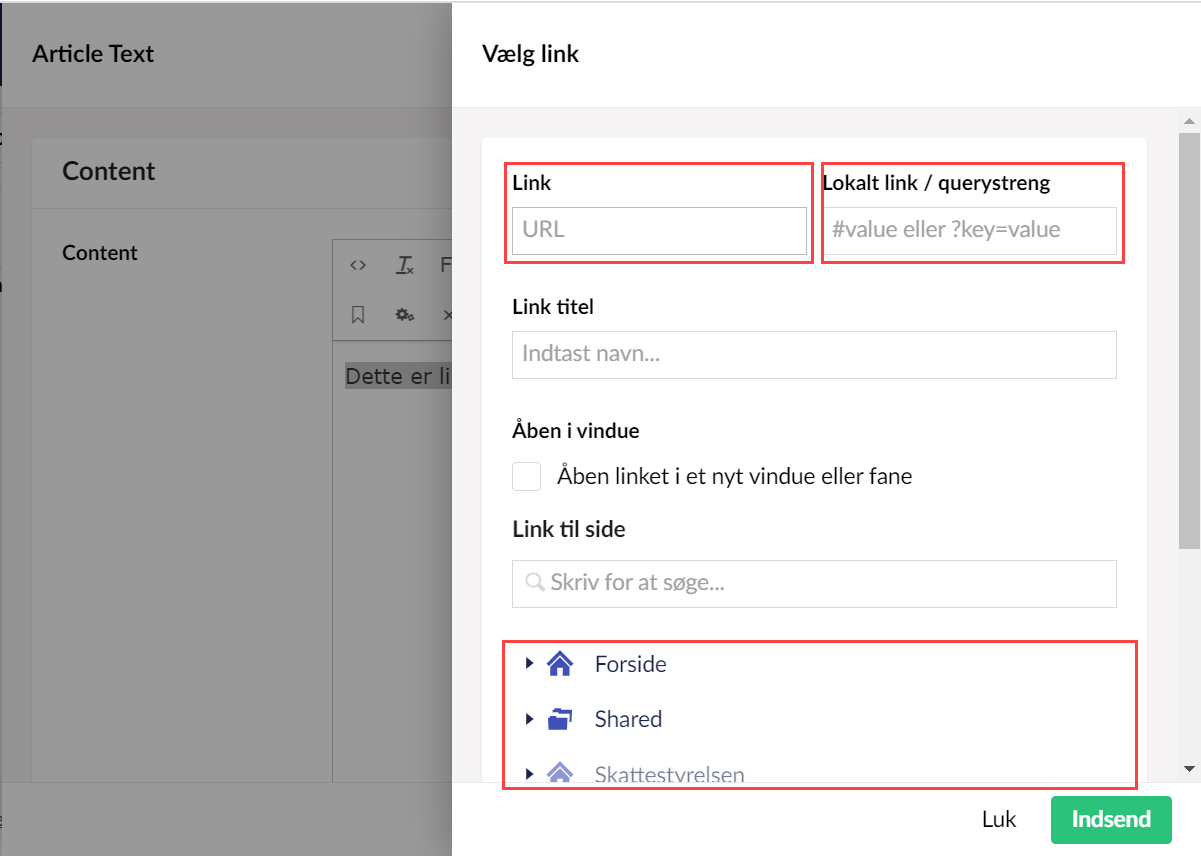This screenshot has width=1201, height=856.
Task: Click the source code view icon
Action: [358, 265]
